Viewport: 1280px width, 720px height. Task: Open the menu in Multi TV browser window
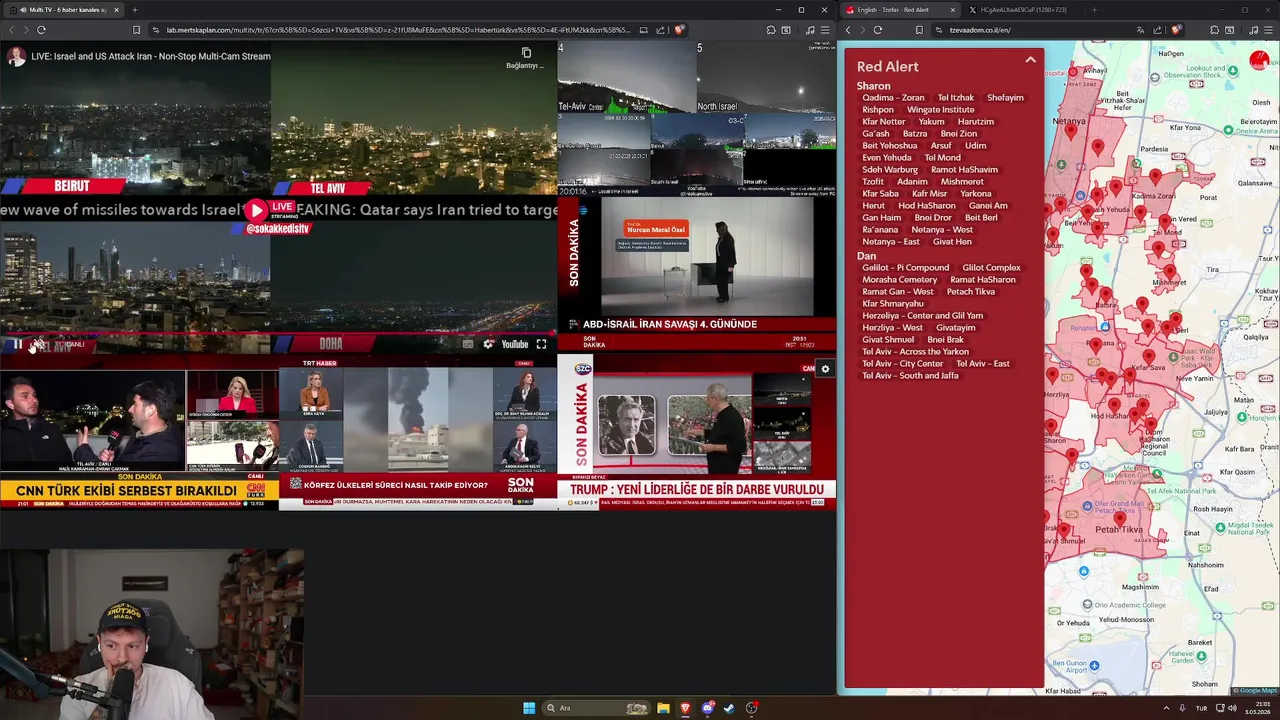(x=824, y=30)
